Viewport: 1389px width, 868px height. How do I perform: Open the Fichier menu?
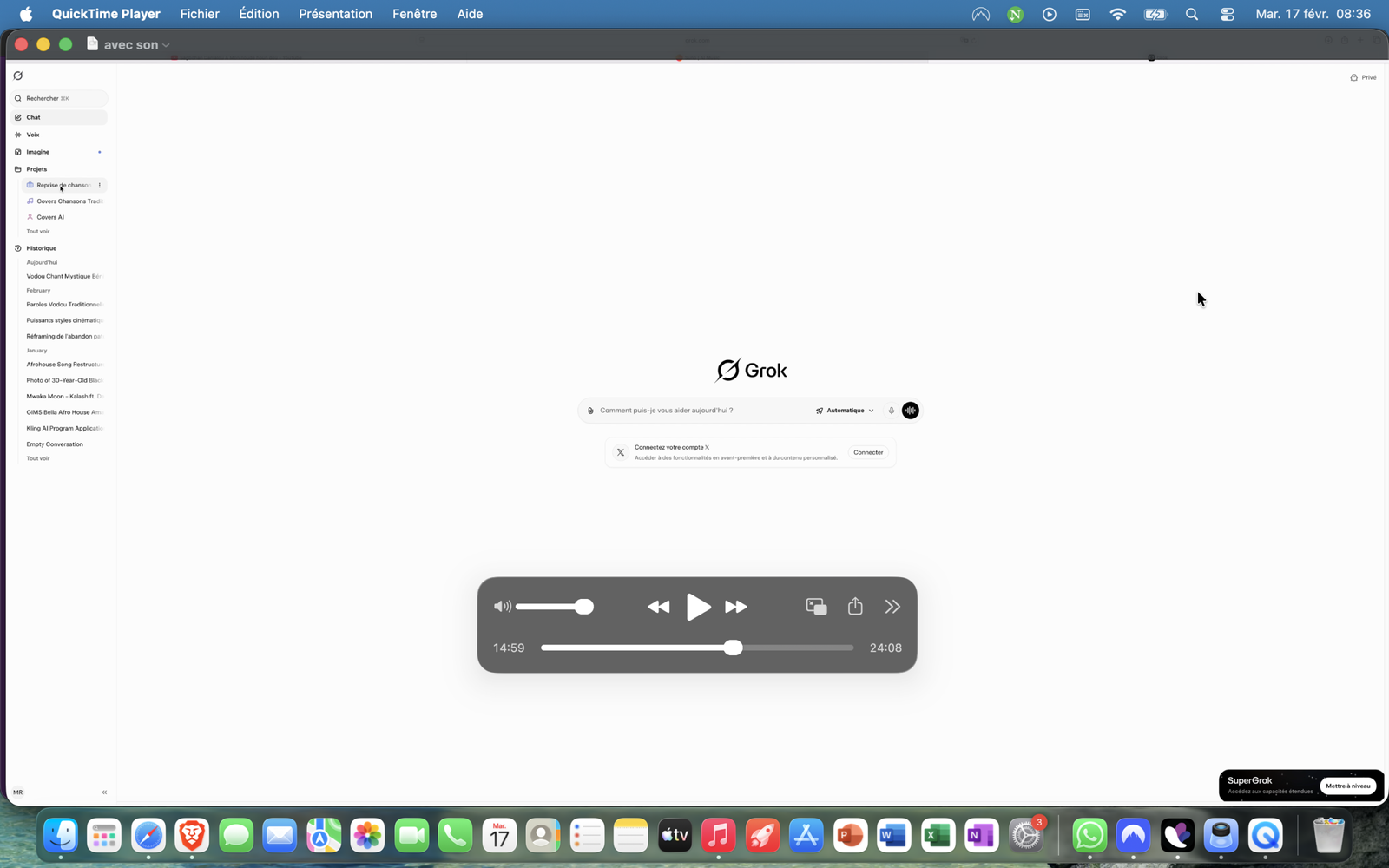[x=200, y=14]
